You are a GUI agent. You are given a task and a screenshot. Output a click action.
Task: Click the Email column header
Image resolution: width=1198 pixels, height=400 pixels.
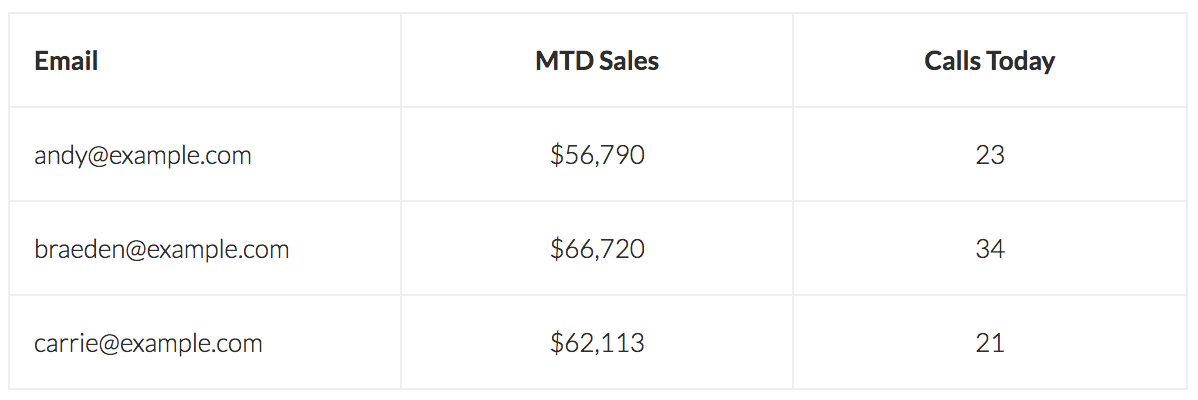[205, 60]
